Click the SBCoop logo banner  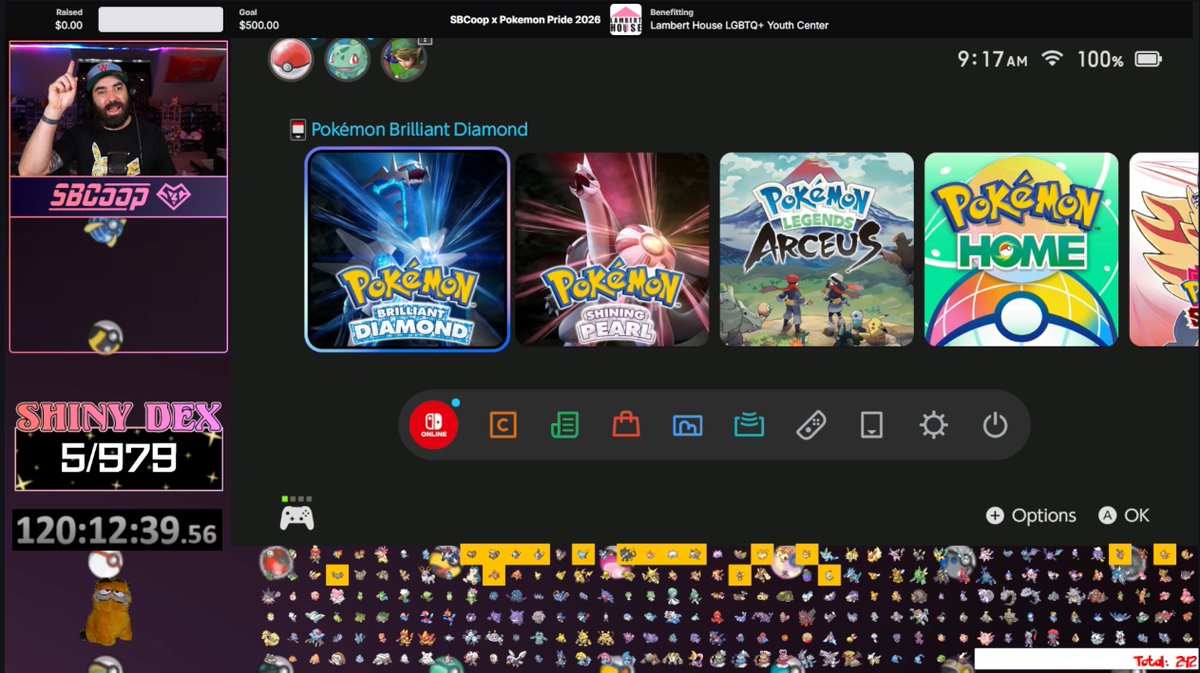[119, 197]
